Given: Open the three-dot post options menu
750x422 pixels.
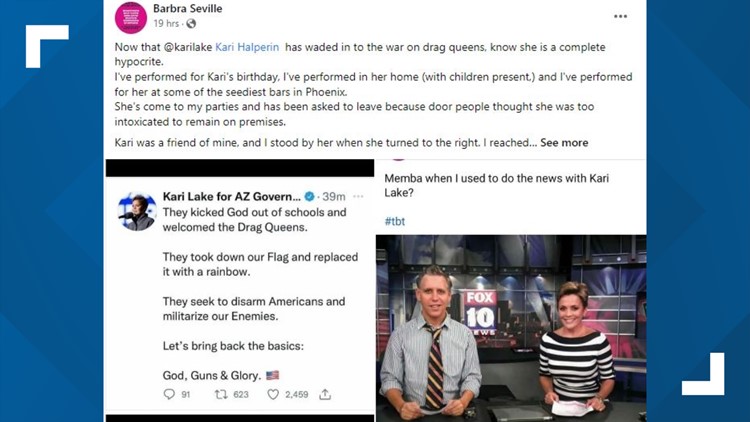Looking at the screenshot, I should coord(620,16).
